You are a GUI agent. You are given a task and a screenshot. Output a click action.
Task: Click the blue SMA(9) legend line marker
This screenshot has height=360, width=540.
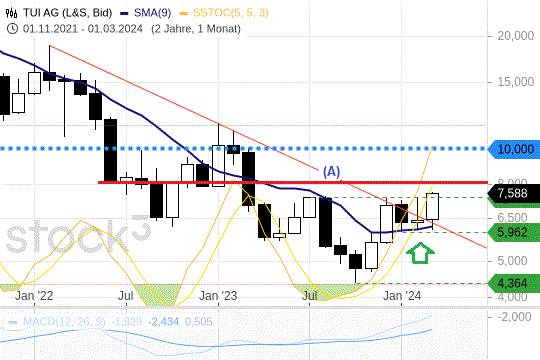(x=125, y=13)
